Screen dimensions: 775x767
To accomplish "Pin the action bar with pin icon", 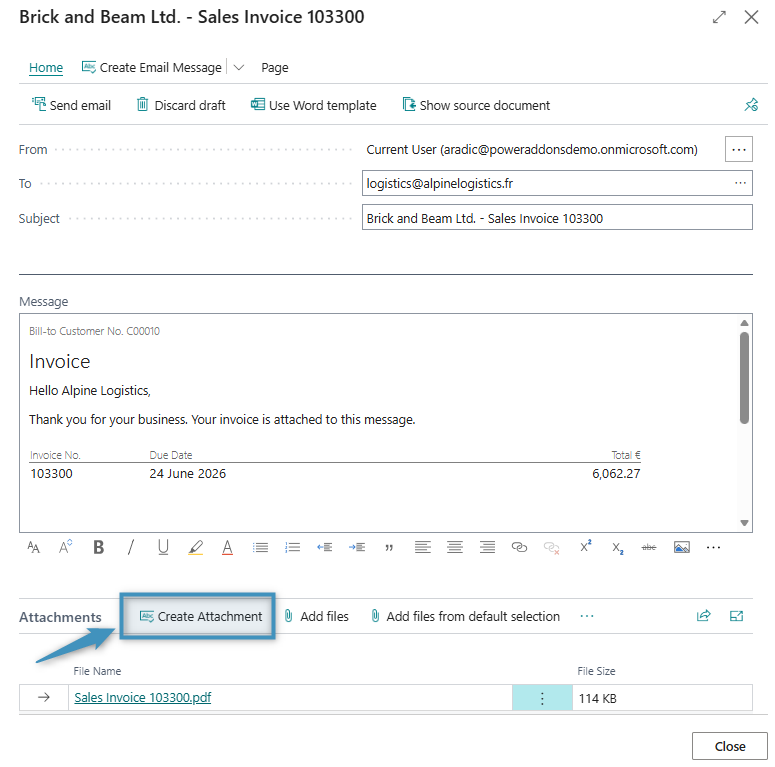I will pyautogui.click(x=751, y=105).
